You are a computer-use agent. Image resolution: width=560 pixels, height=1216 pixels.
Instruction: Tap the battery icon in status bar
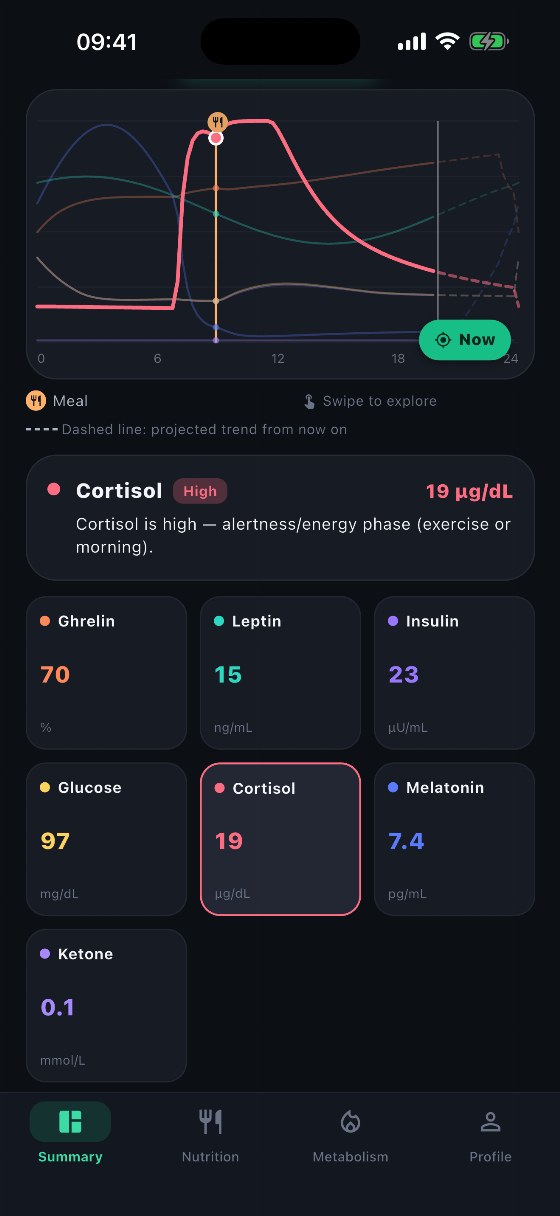[490, 42]
